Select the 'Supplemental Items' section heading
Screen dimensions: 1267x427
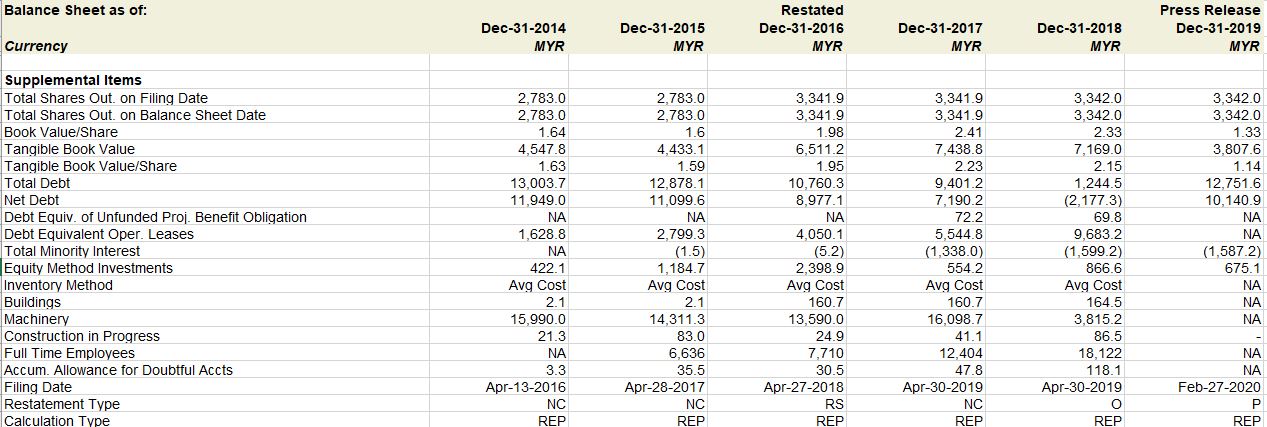pos(73,80)
